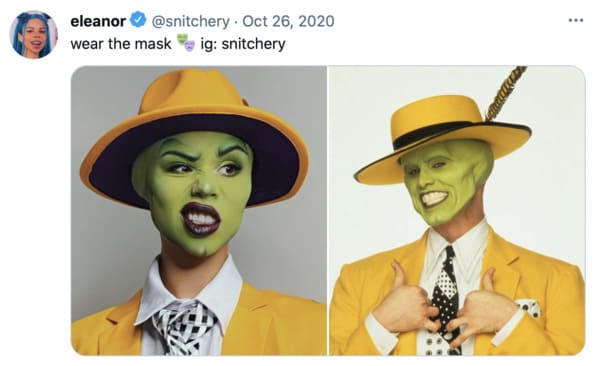Open the three-dot more options menu
The width and height of the screenshot is (599, 366).
(575, 20)
